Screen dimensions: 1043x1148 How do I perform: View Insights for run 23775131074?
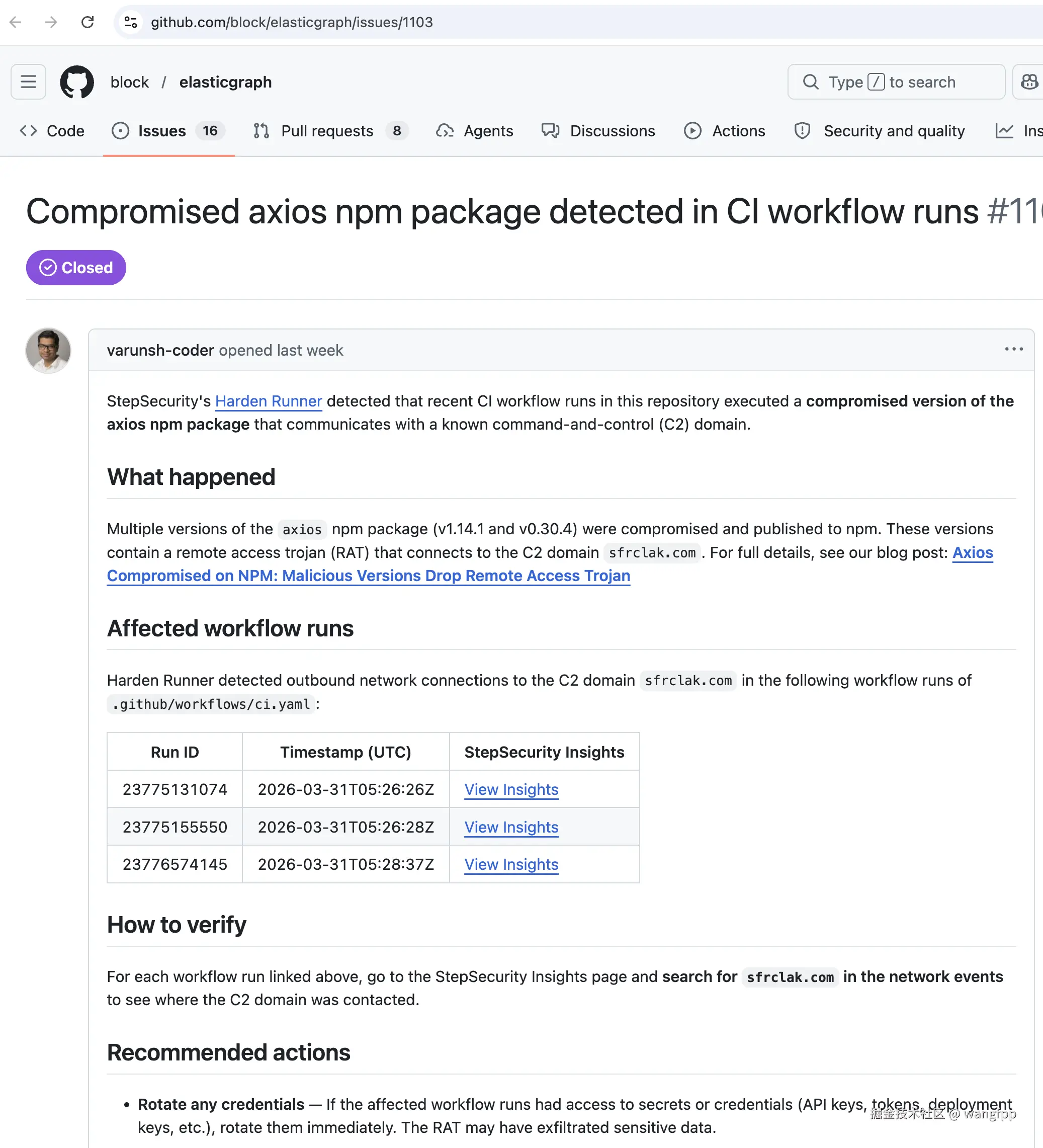point(510,789)
